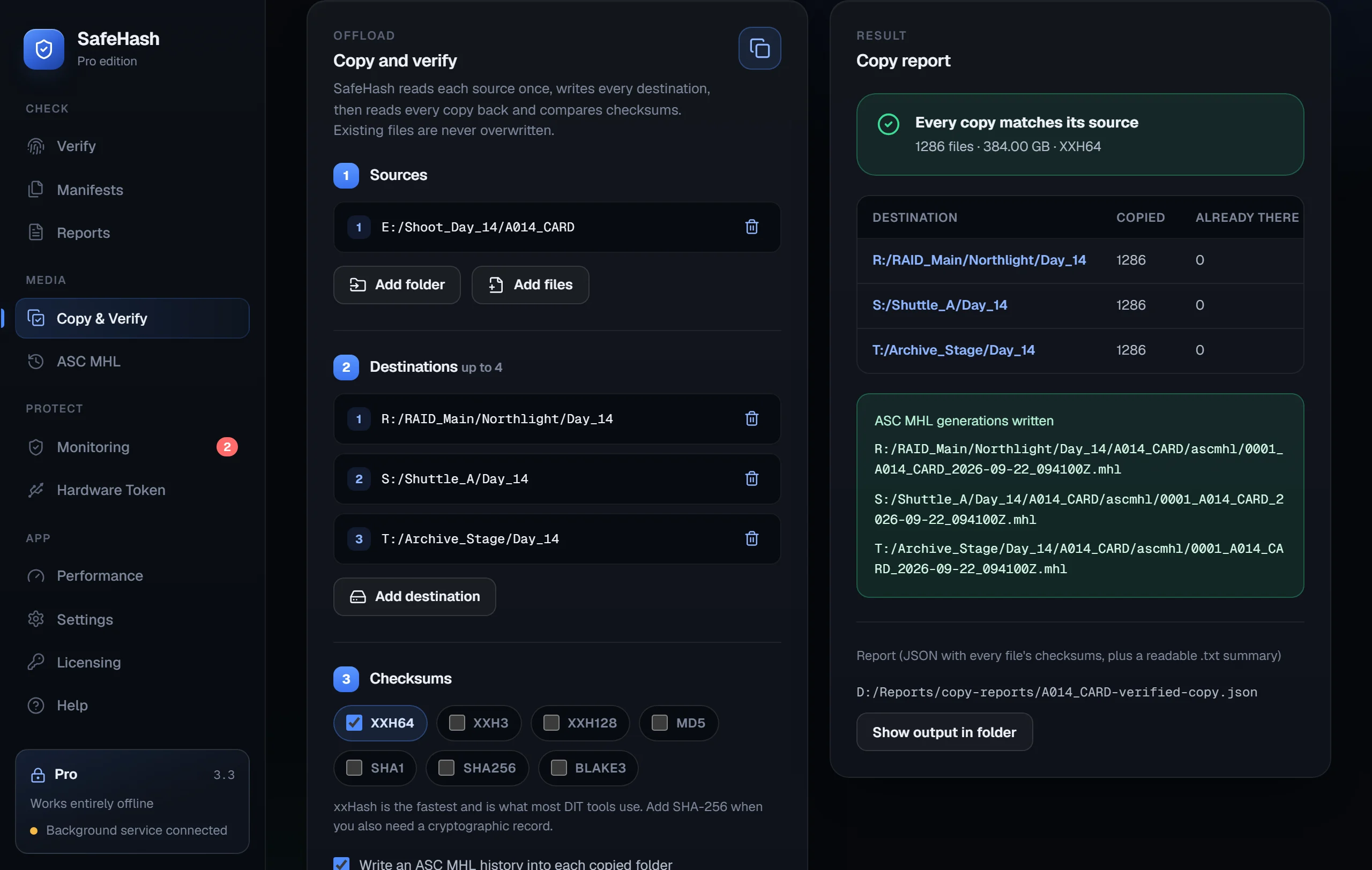
Task: Click the Add files button
Action: tap(530, 284)
